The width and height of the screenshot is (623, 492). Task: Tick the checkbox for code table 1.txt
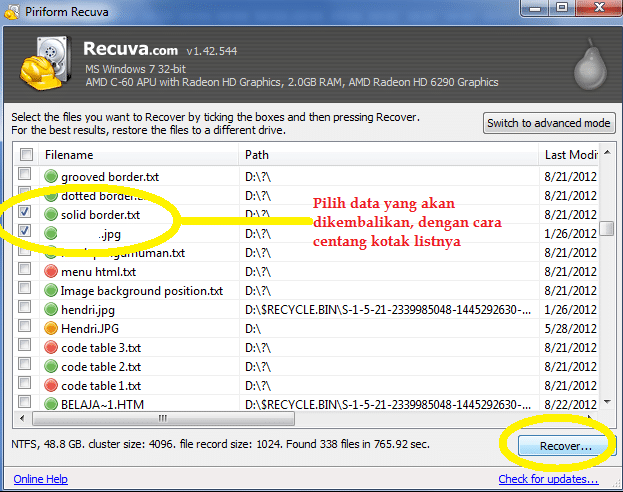[x=25, y=383]
